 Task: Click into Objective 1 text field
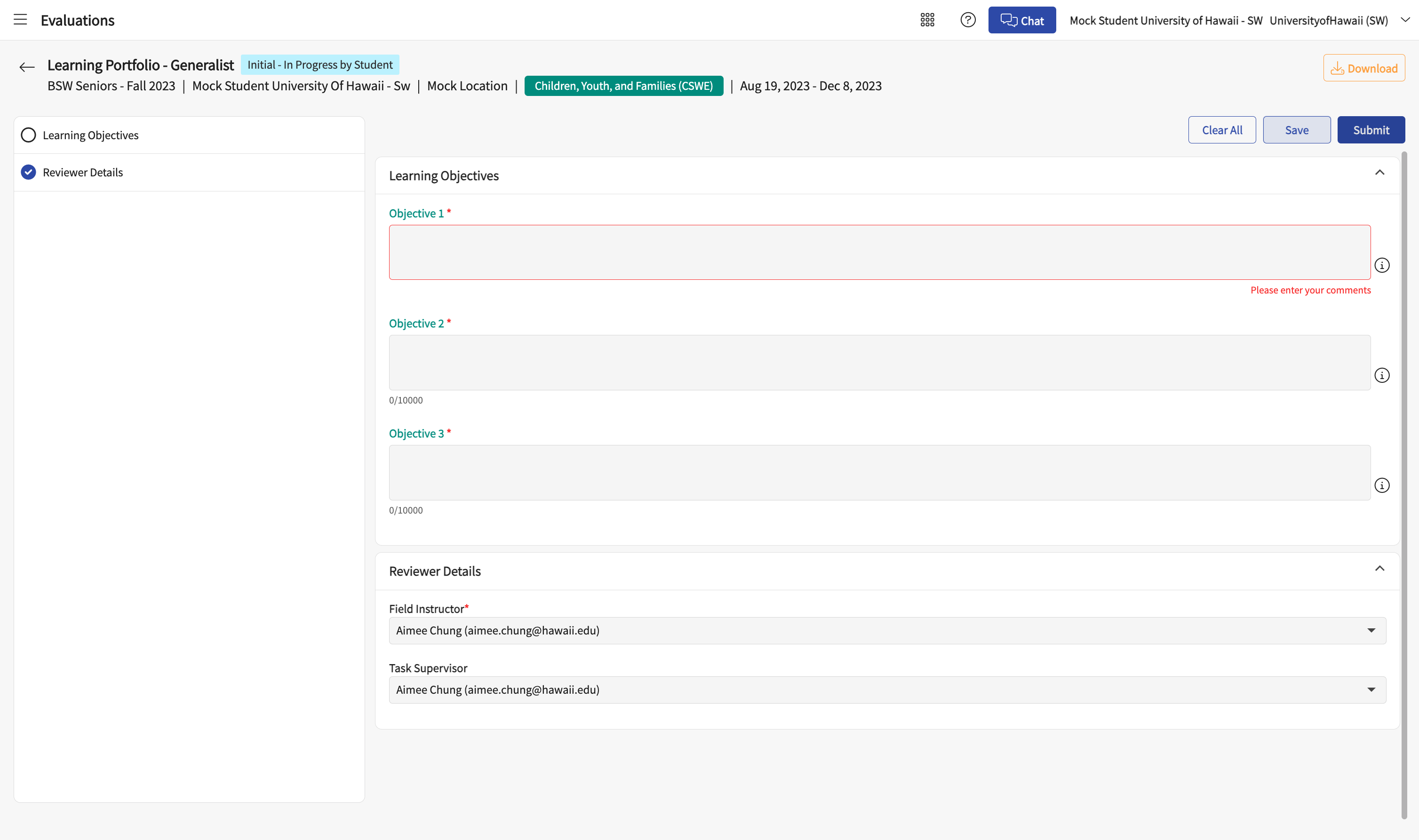[x=879, y=253]
